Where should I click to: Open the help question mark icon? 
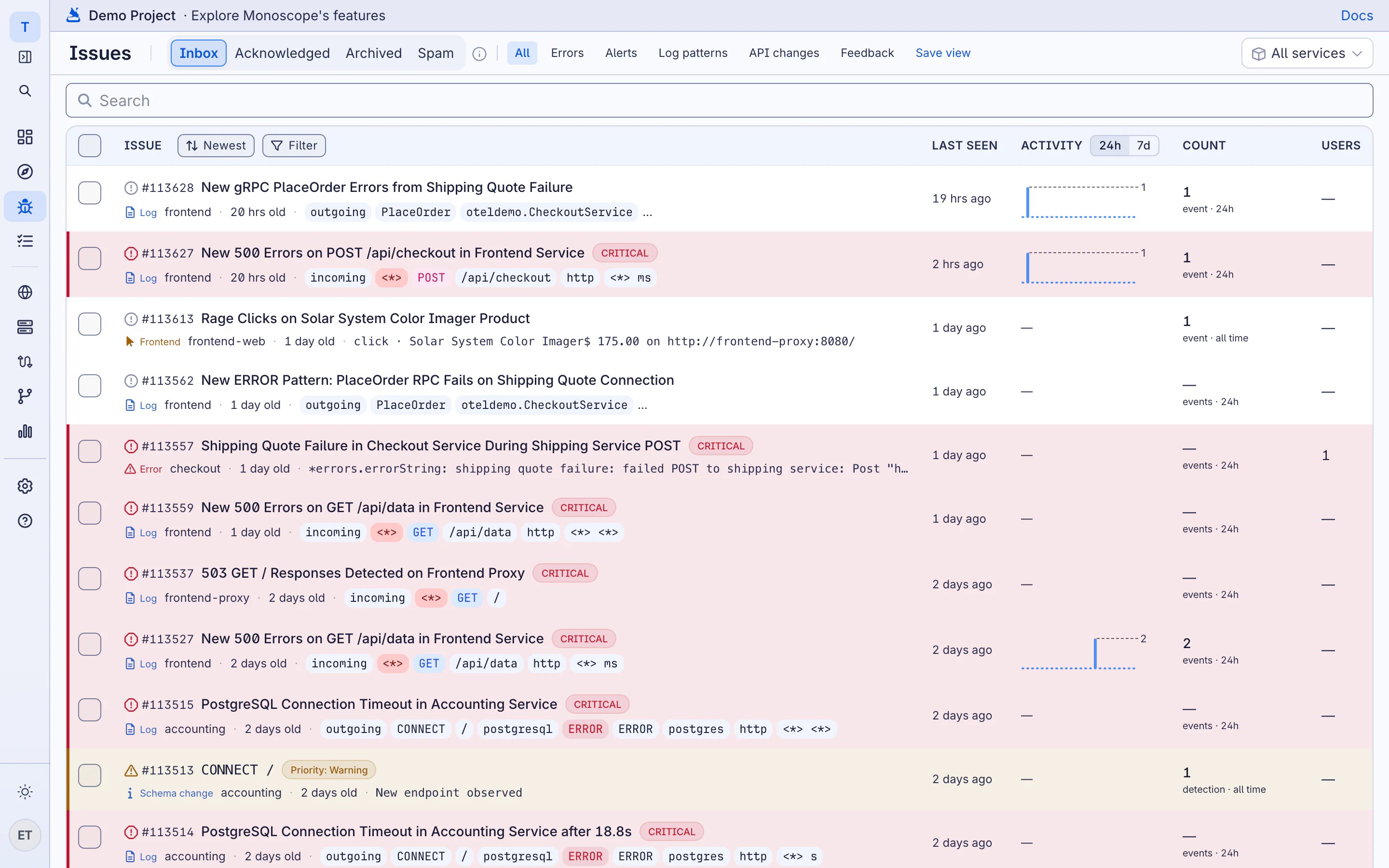[25, 521]
